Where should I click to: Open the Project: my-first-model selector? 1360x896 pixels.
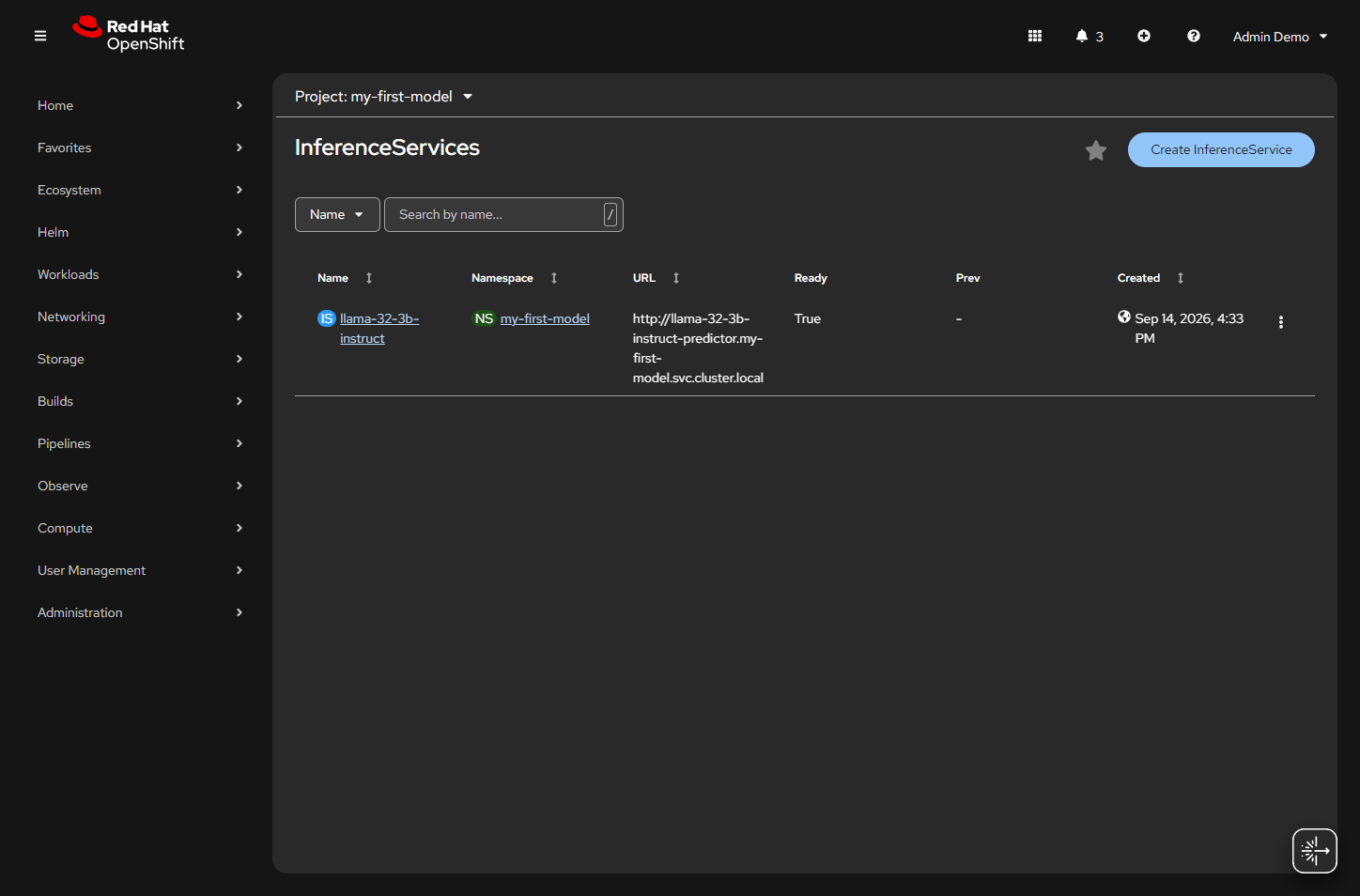384,97
